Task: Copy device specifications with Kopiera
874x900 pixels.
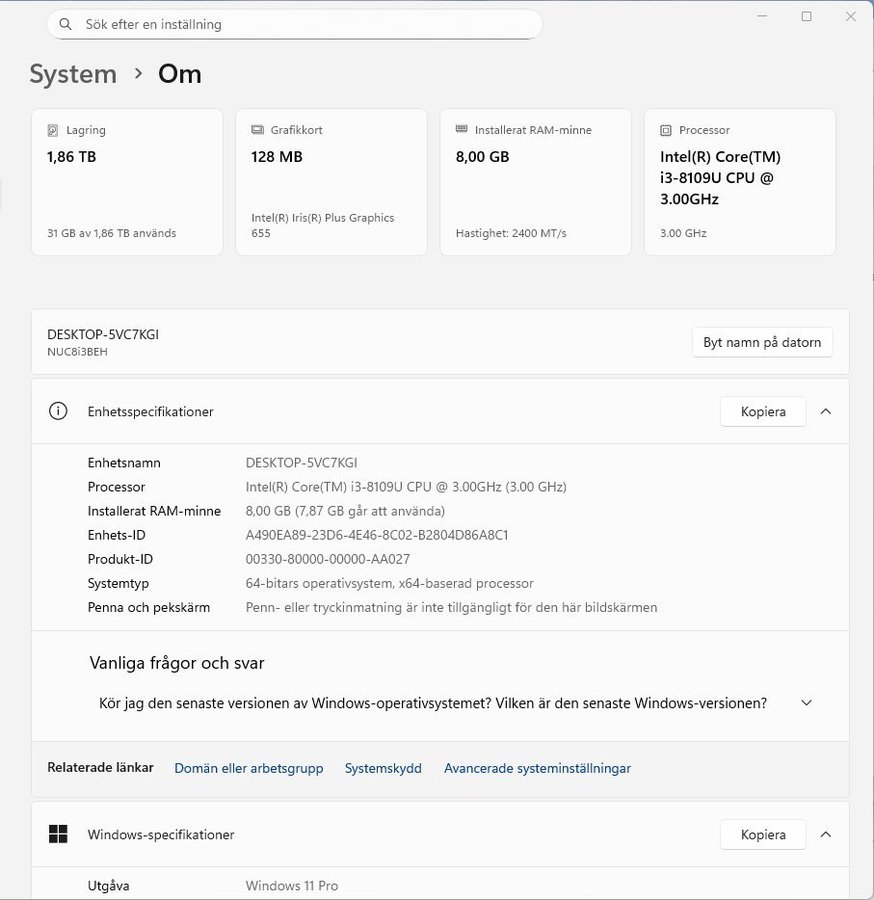Action: pos(762,411)
